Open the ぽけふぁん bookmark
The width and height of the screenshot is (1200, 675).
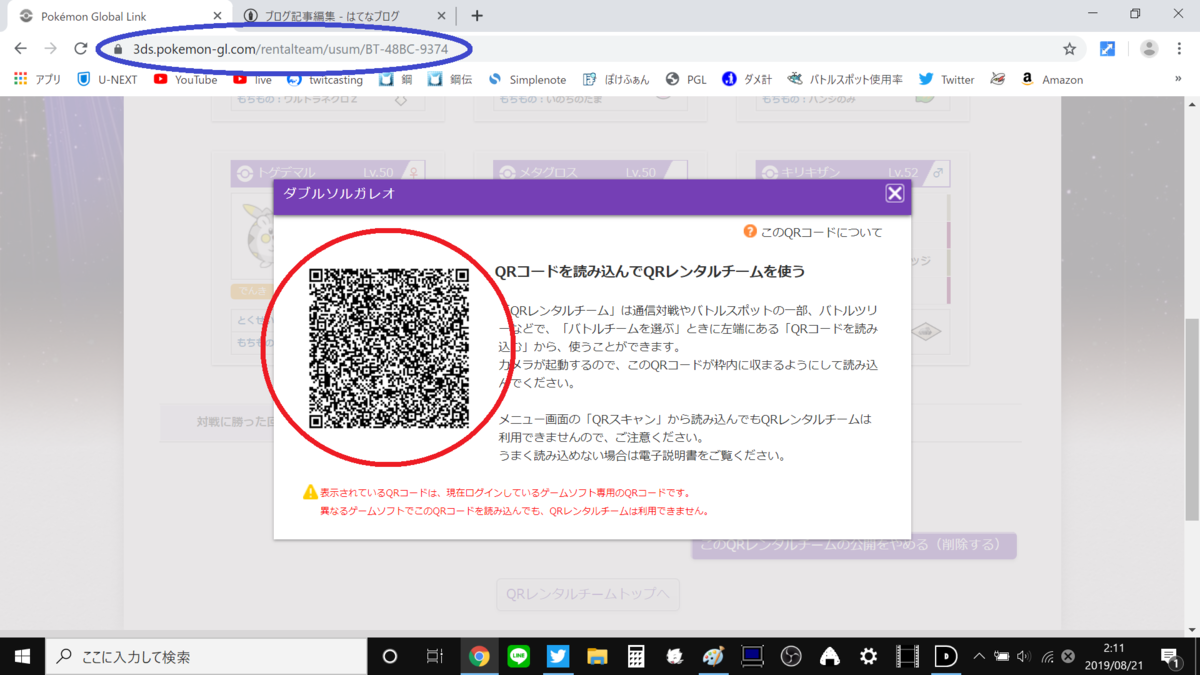615,79
